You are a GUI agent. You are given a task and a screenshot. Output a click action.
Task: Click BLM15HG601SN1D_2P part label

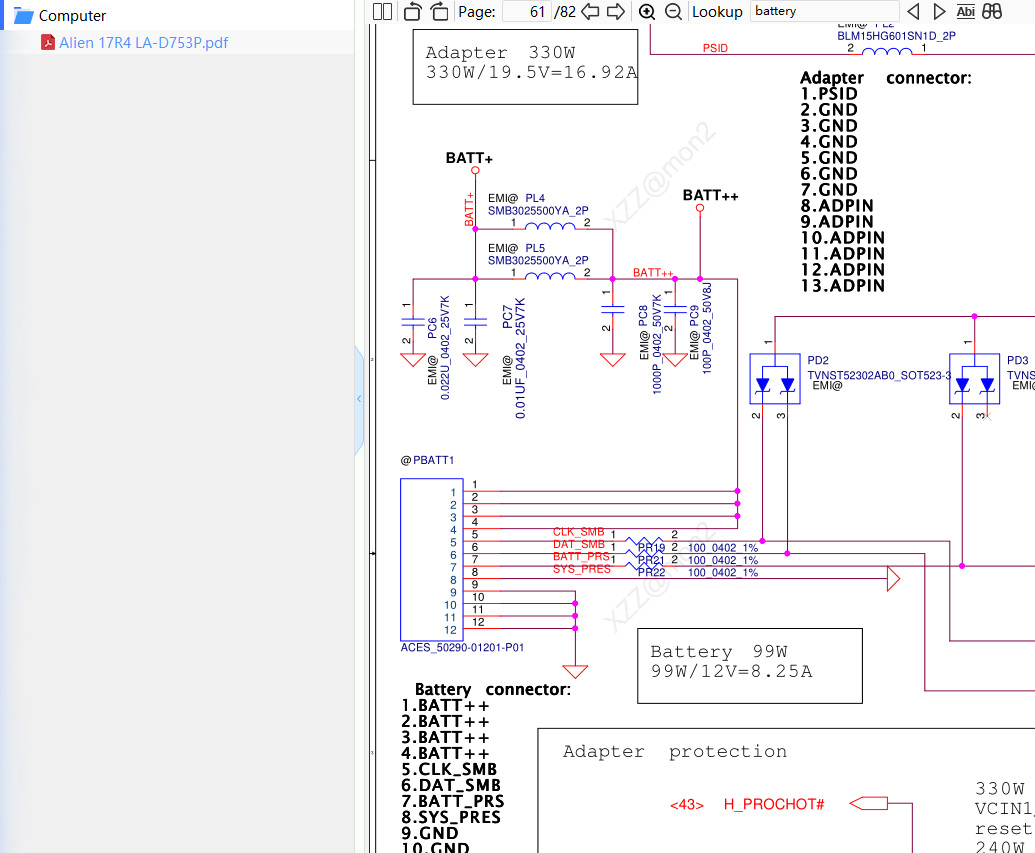pyautogui.click(x=896, y=36)
